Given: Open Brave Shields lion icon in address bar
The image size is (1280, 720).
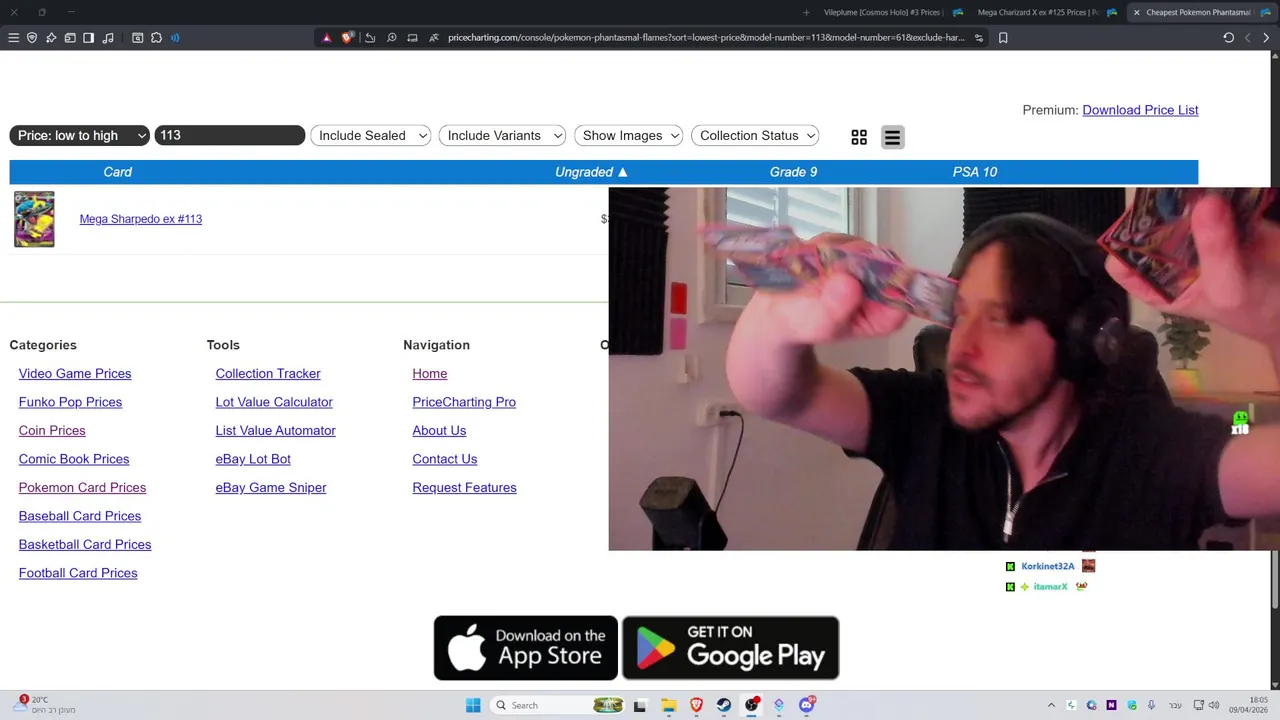Looking at the screenshot, I should point(348,38).
